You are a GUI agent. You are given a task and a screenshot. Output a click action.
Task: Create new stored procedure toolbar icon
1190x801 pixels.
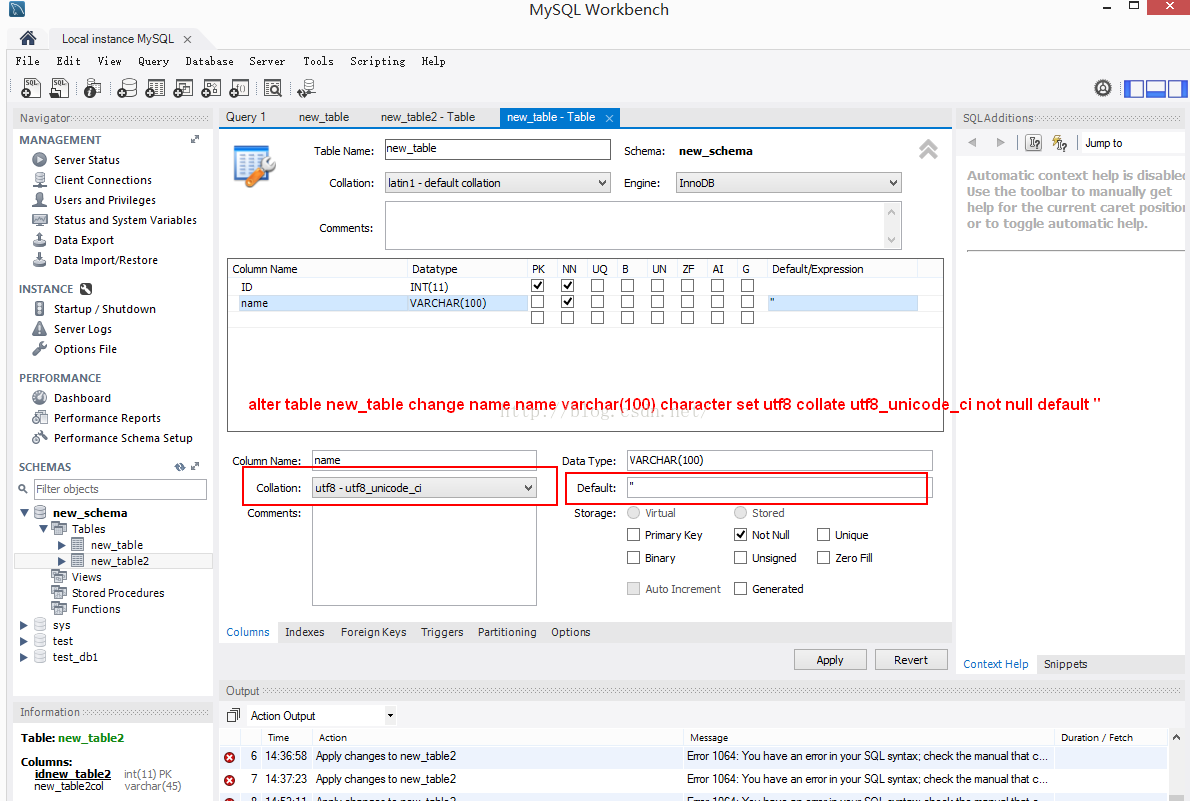tap(211, 89)
